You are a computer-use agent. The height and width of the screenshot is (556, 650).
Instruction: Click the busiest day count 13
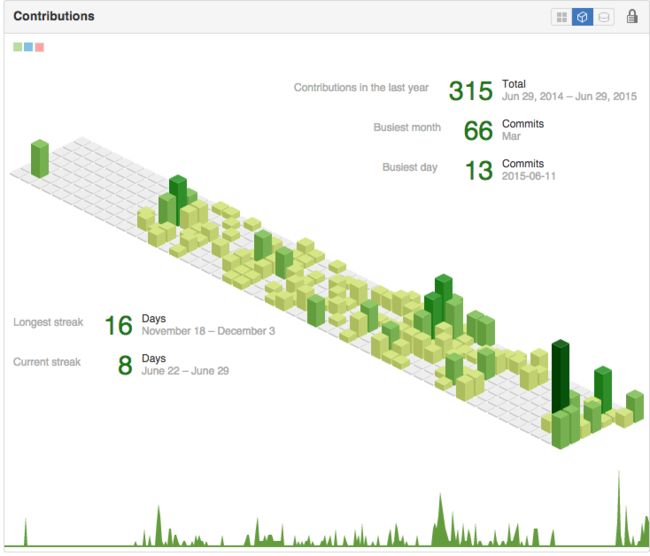point(479,170)
